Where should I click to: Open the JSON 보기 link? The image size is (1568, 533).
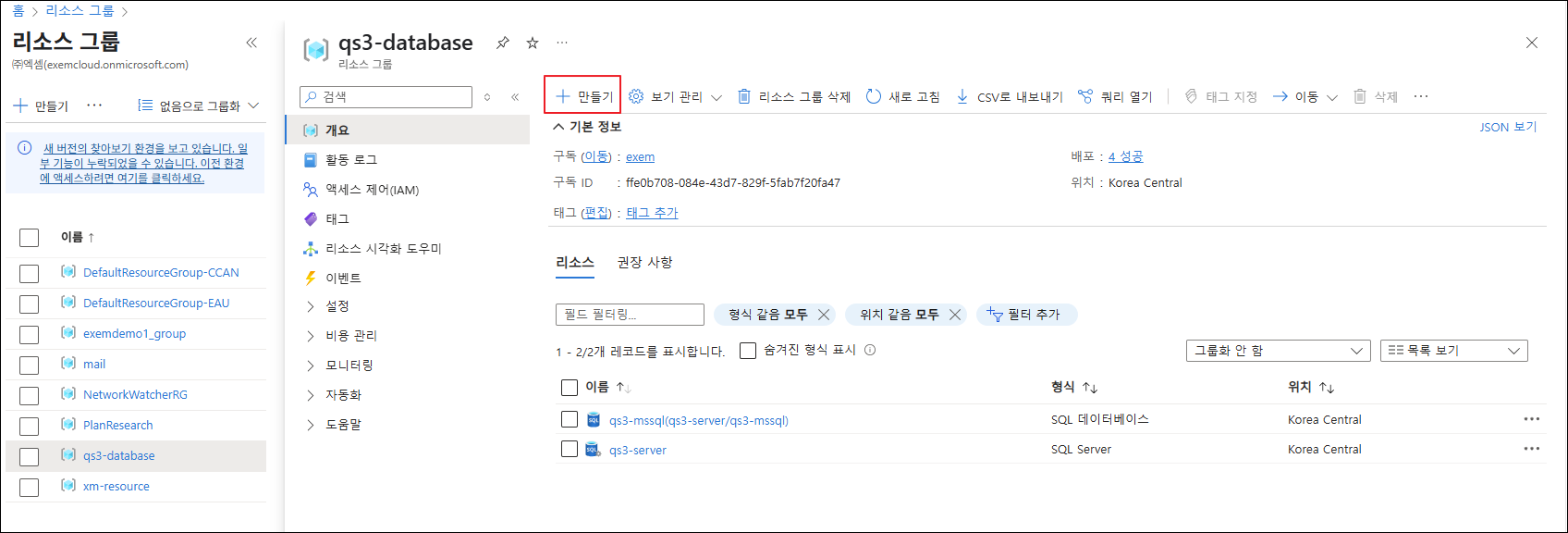(x=1507, y=127)
